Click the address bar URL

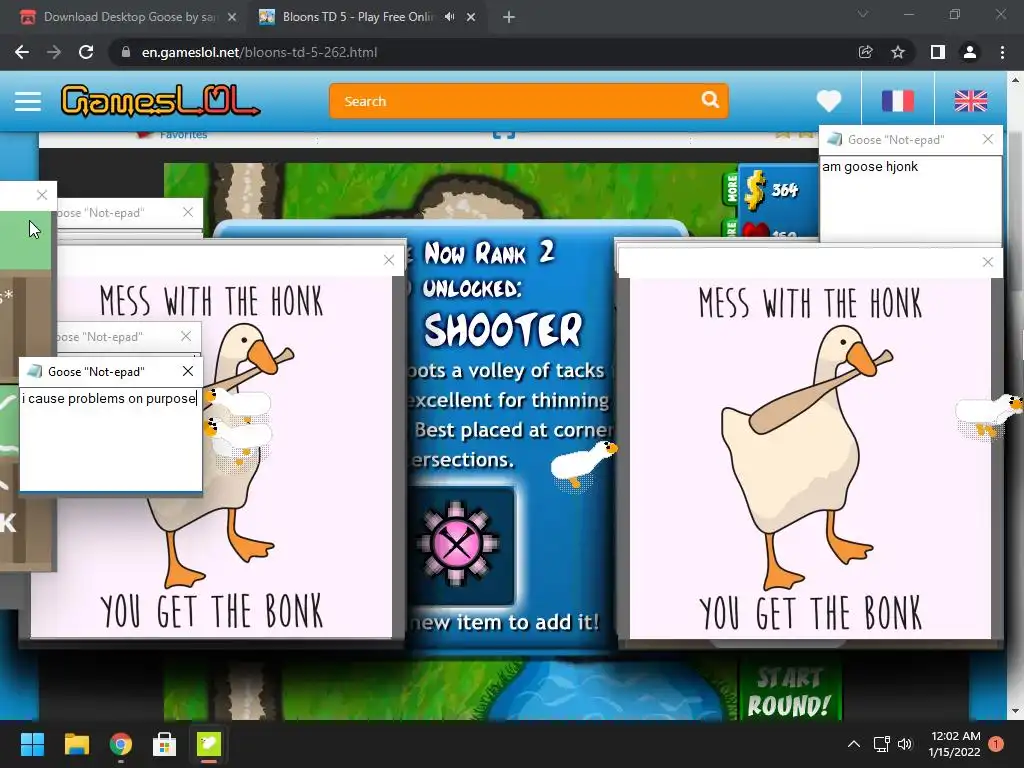coord(259,52)
